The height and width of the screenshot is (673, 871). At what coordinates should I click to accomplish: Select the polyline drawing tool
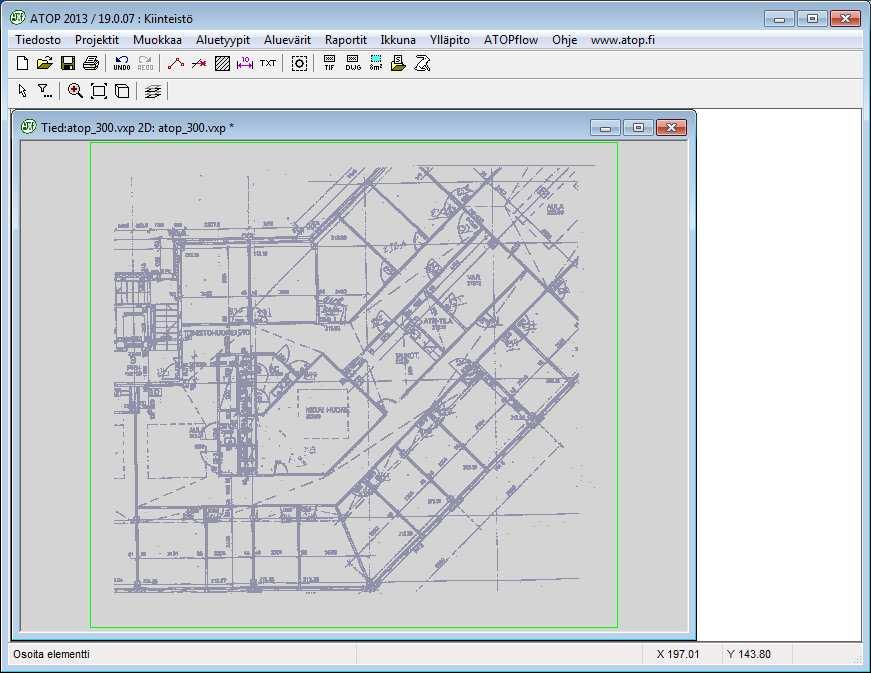click(x=176, y=63)
